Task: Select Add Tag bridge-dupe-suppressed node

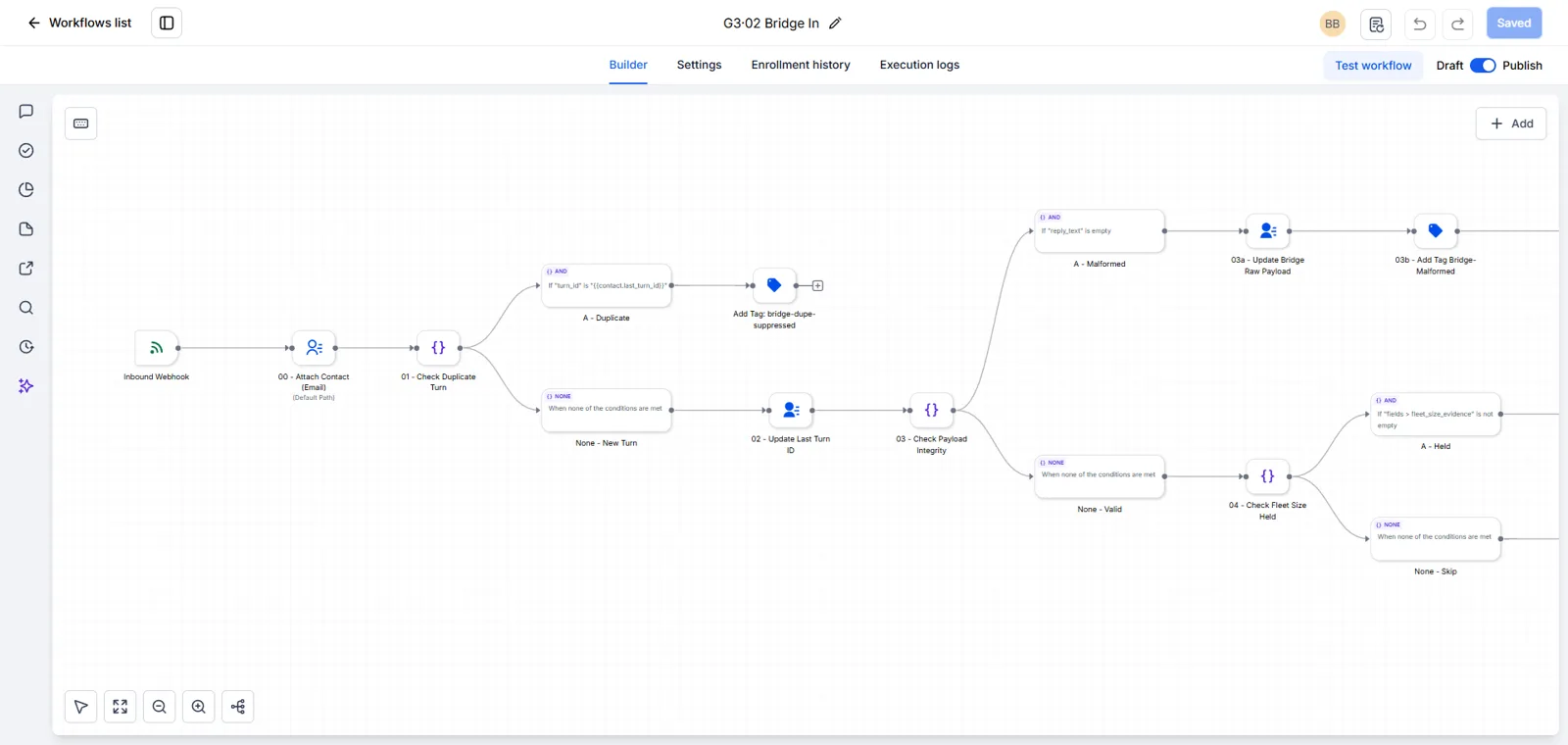Action: coord(774,285)
